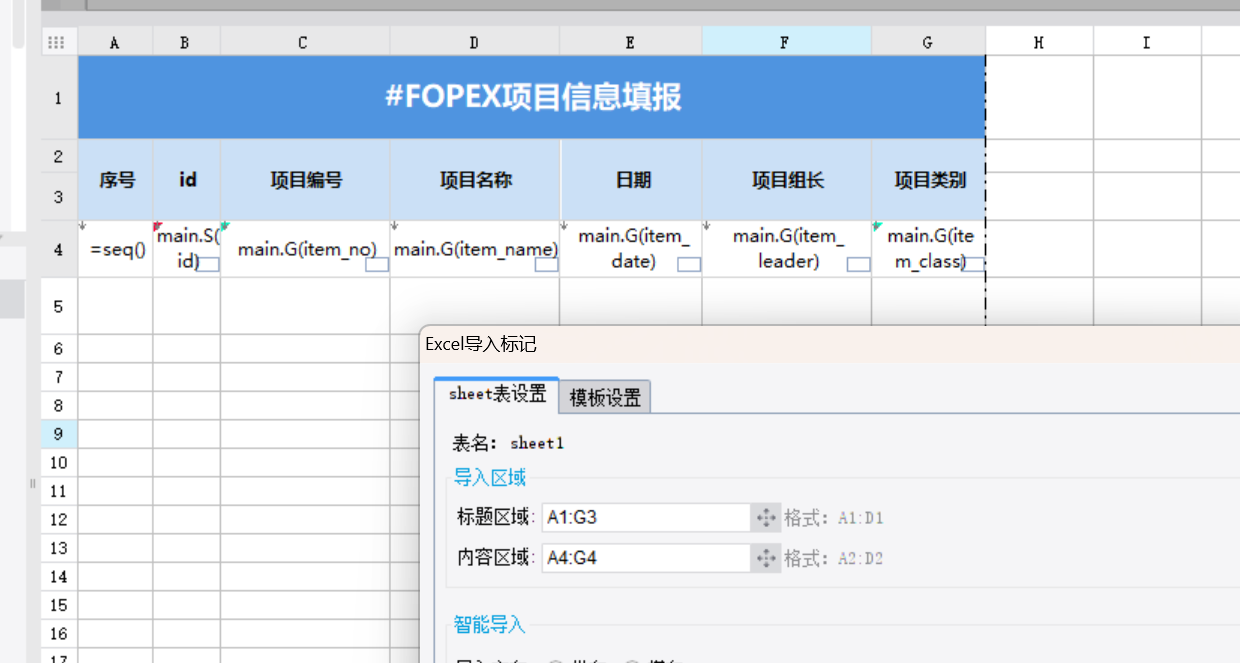Click widget box icon in cell B4
Image resolution: width=1240 pixels, height=663 pixels.
tap(208, 265)
